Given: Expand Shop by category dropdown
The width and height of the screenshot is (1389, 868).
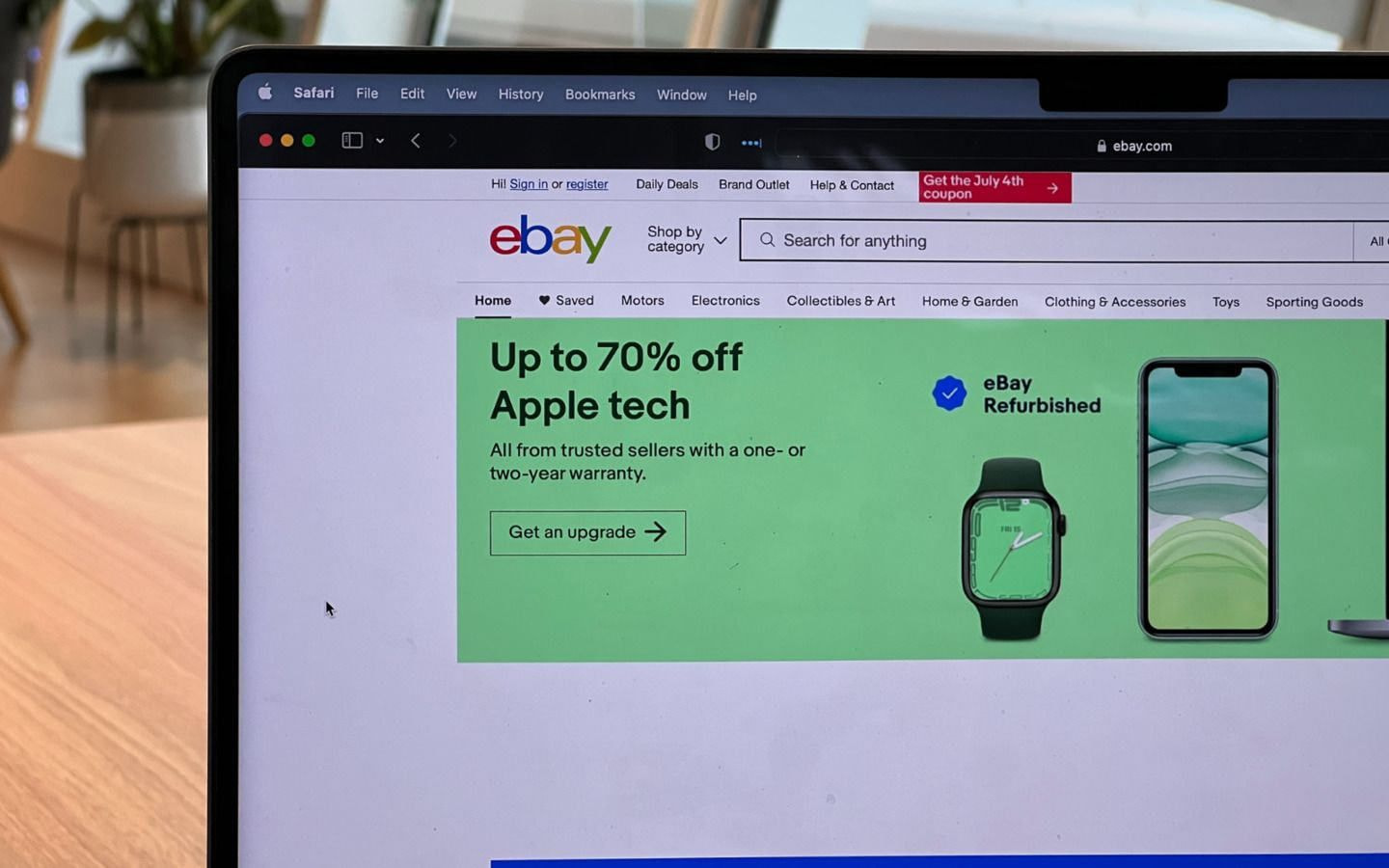Looking at the screenshot, I should 687,239.
